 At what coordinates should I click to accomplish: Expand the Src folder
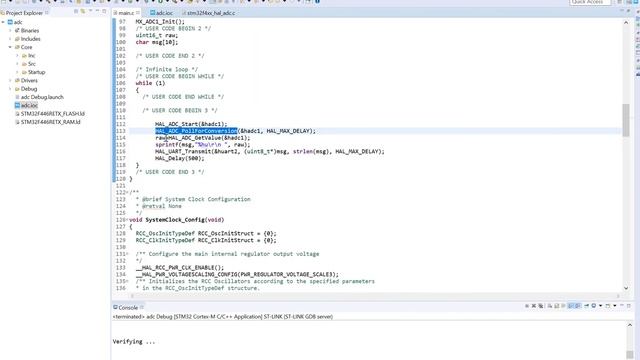click(x=17, y=64)
